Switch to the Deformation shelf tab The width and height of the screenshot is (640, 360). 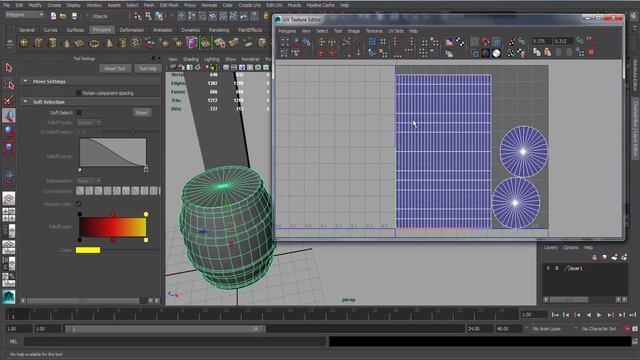[132, 30]
